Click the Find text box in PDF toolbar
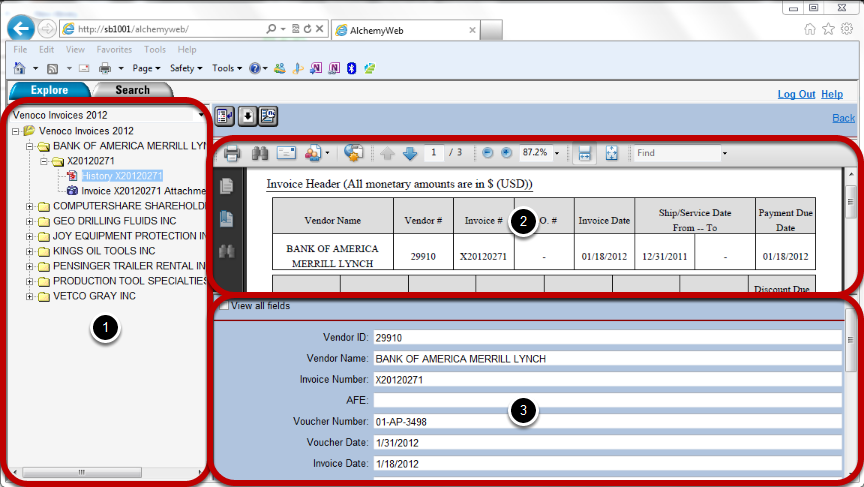This screenshot has width=864, height=487. 677,153
